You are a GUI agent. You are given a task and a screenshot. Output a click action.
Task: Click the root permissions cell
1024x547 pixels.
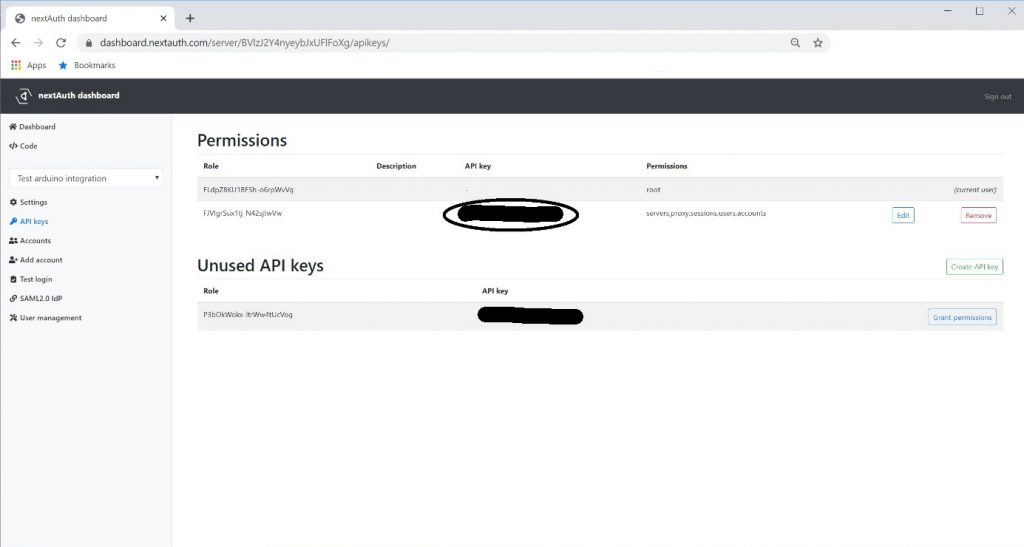click(653, 190)
